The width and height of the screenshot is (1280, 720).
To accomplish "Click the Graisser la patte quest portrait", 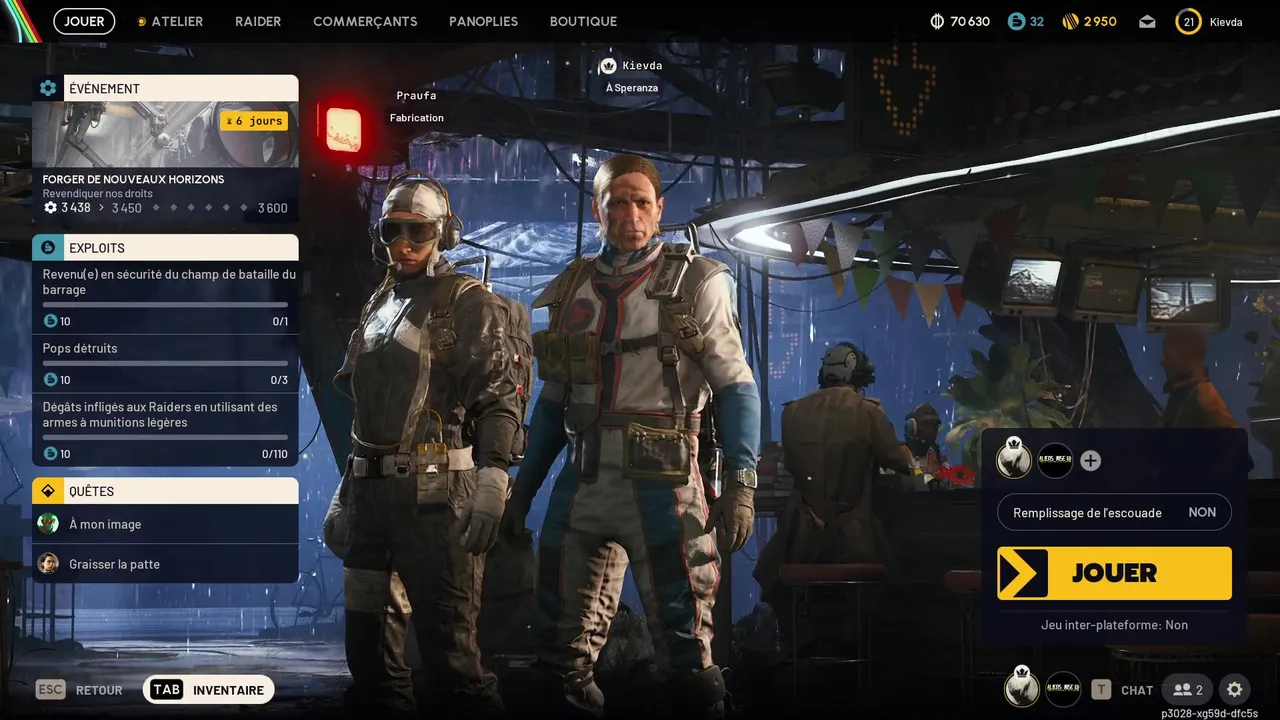I will click(x=48, y=564).
